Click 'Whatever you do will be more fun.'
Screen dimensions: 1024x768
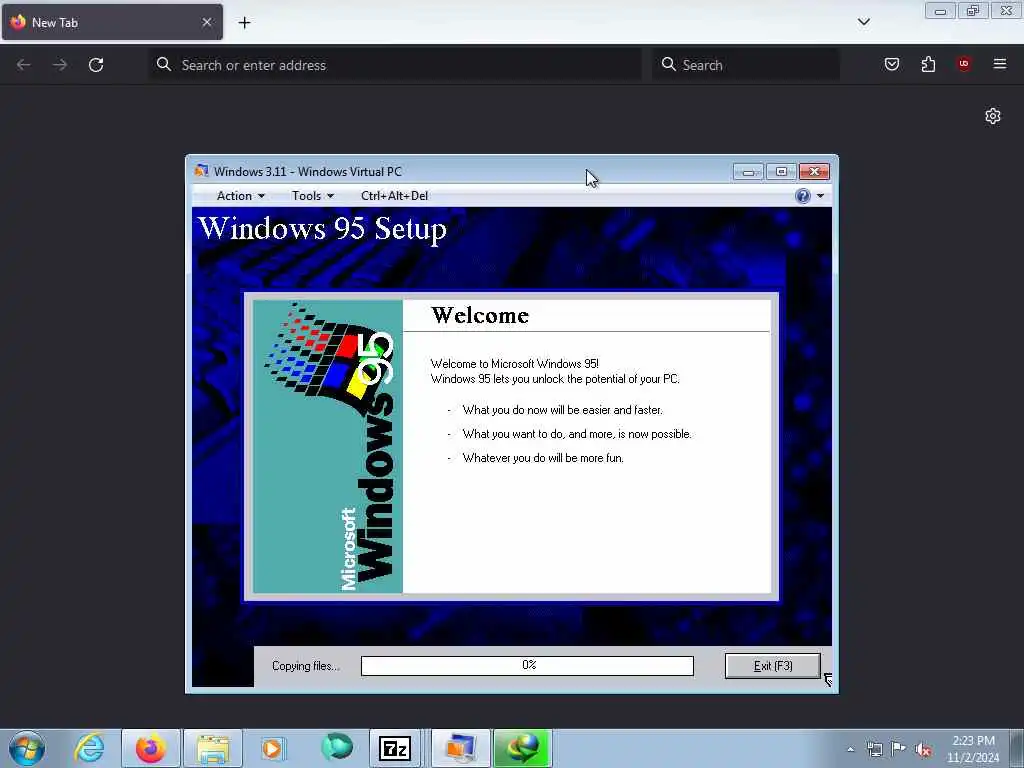543,458
